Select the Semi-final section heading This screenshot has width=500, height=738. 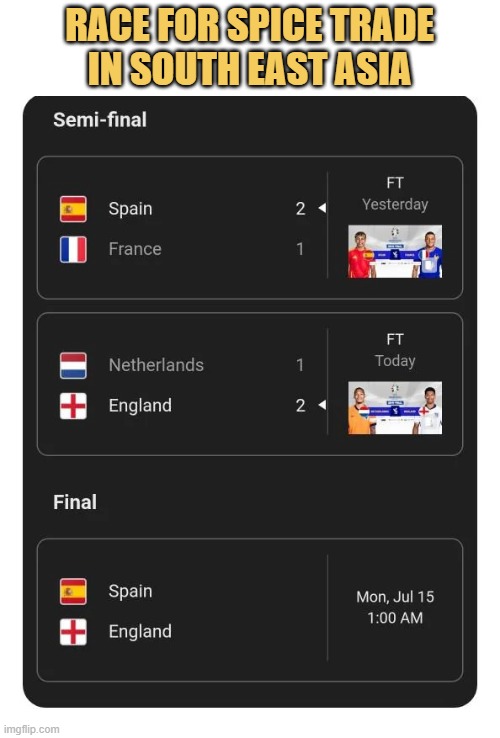(100, 120)
